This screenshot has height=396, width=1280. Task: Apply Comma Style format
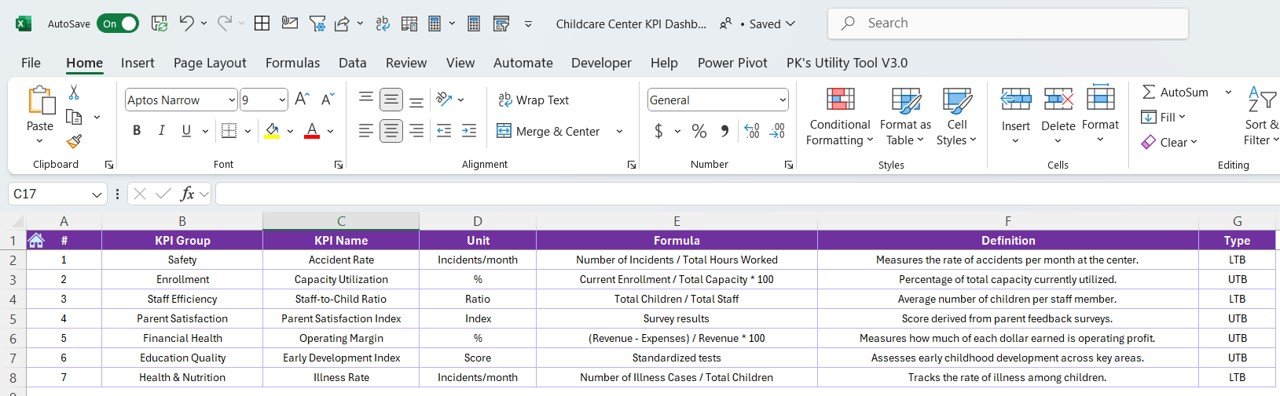point(724,131)
